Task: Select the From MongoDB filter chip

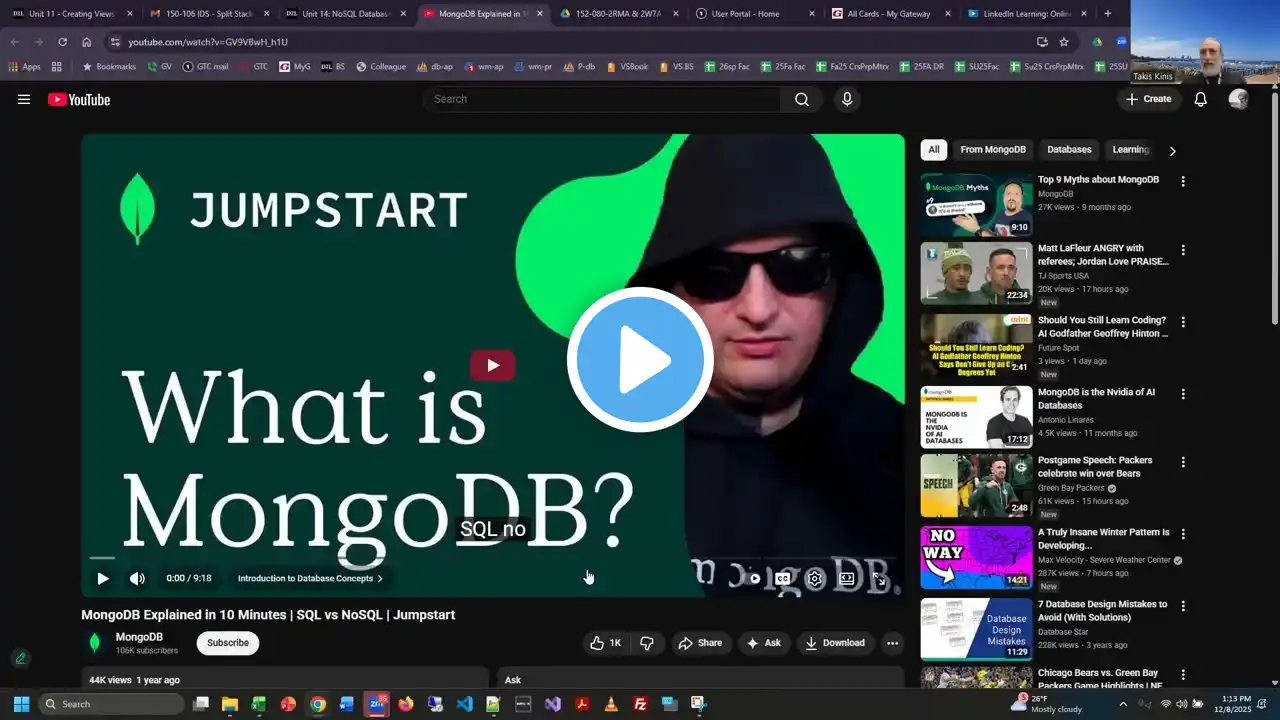Action: tap(993, 150)
